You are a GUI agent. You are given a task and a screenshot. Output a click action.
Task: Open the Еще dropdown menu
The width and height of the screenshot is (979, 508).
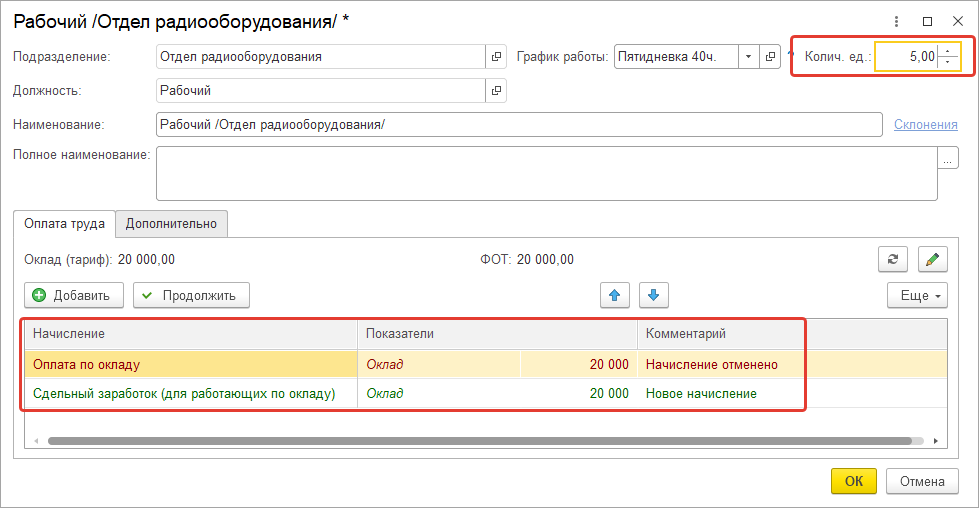[916, 296]
